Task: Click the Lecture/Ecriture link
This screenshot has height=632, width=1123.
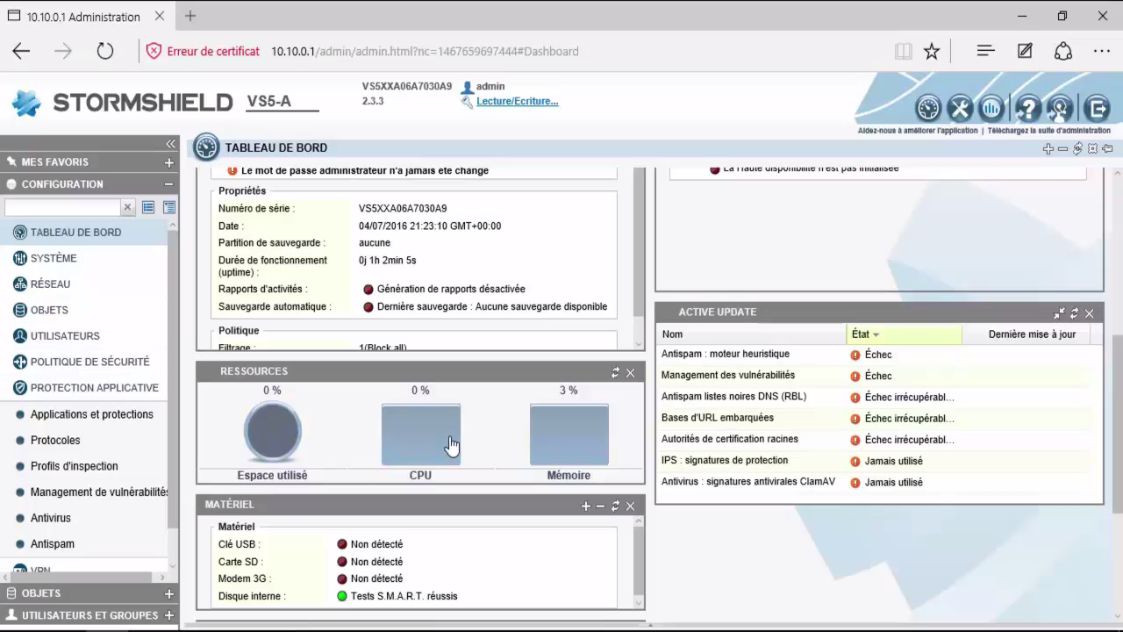Action: [x=517, y=101]
